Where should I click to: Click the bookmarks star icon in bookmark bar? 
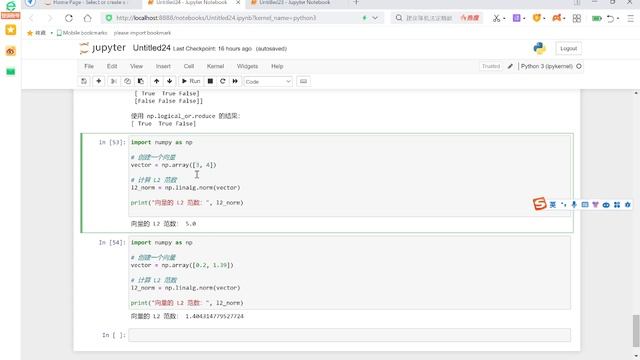[x=30, y=33]
